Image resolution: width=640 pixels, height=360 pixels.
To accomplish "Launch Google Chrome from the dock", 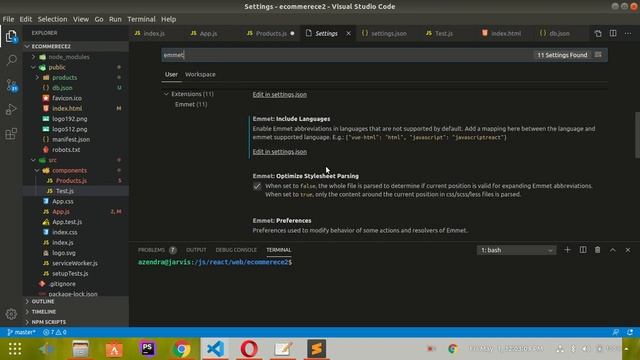I will point(182,349).
